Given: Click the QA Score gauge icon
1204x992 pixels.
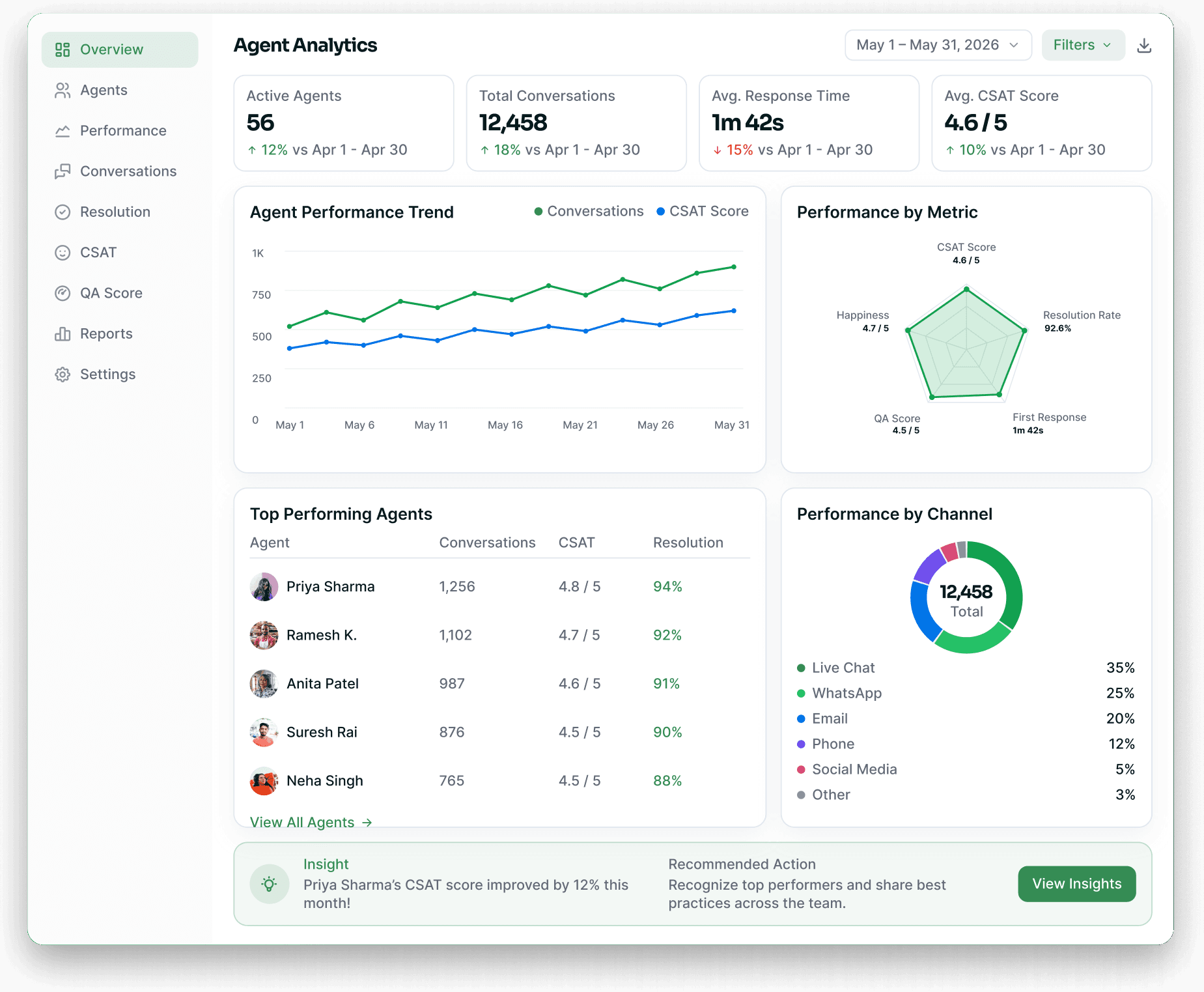Looking at the screenshot, I should (63, 293).
